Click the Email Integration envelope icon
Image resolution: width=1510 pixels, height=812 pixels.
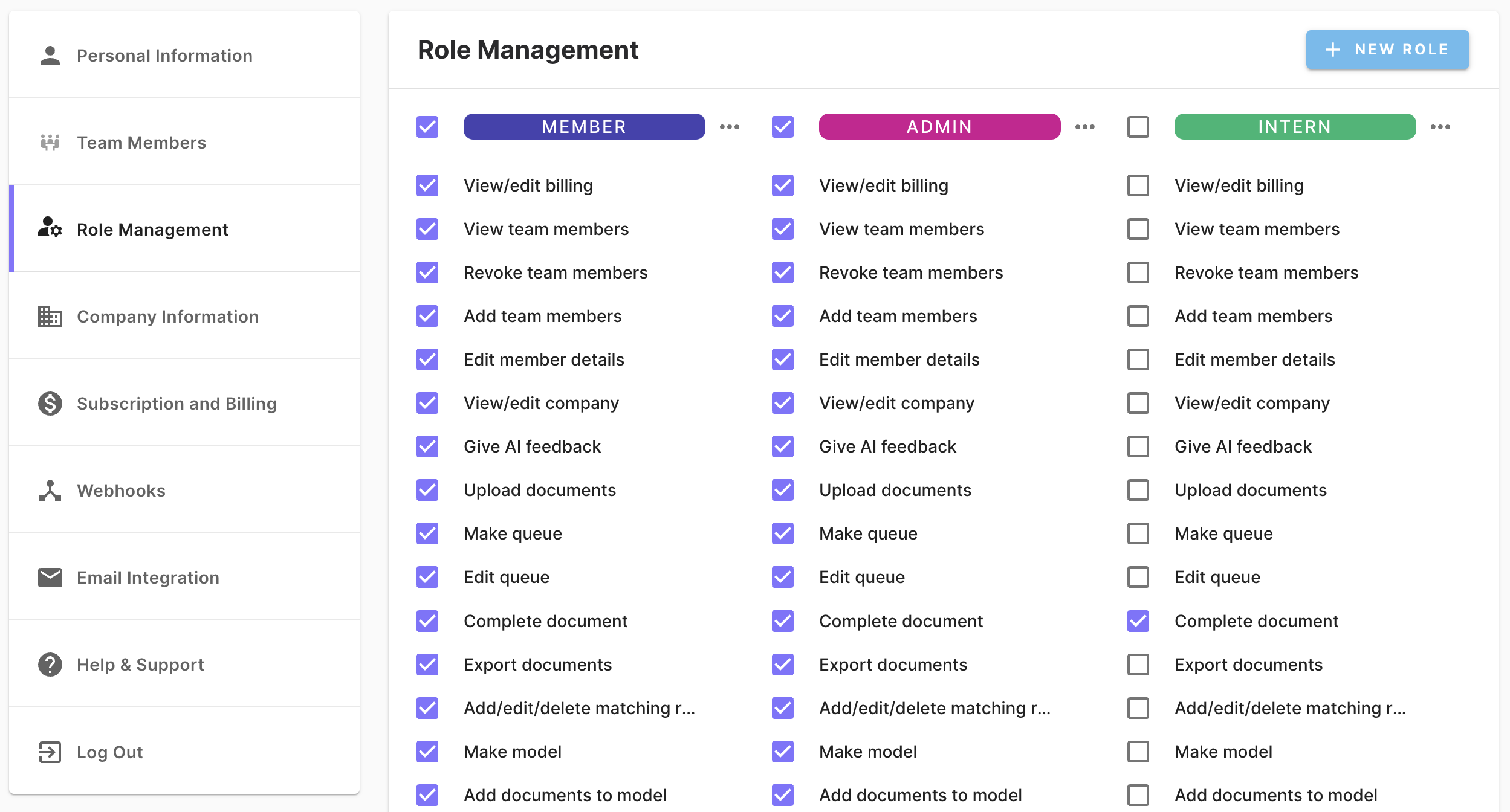point(50,578)
